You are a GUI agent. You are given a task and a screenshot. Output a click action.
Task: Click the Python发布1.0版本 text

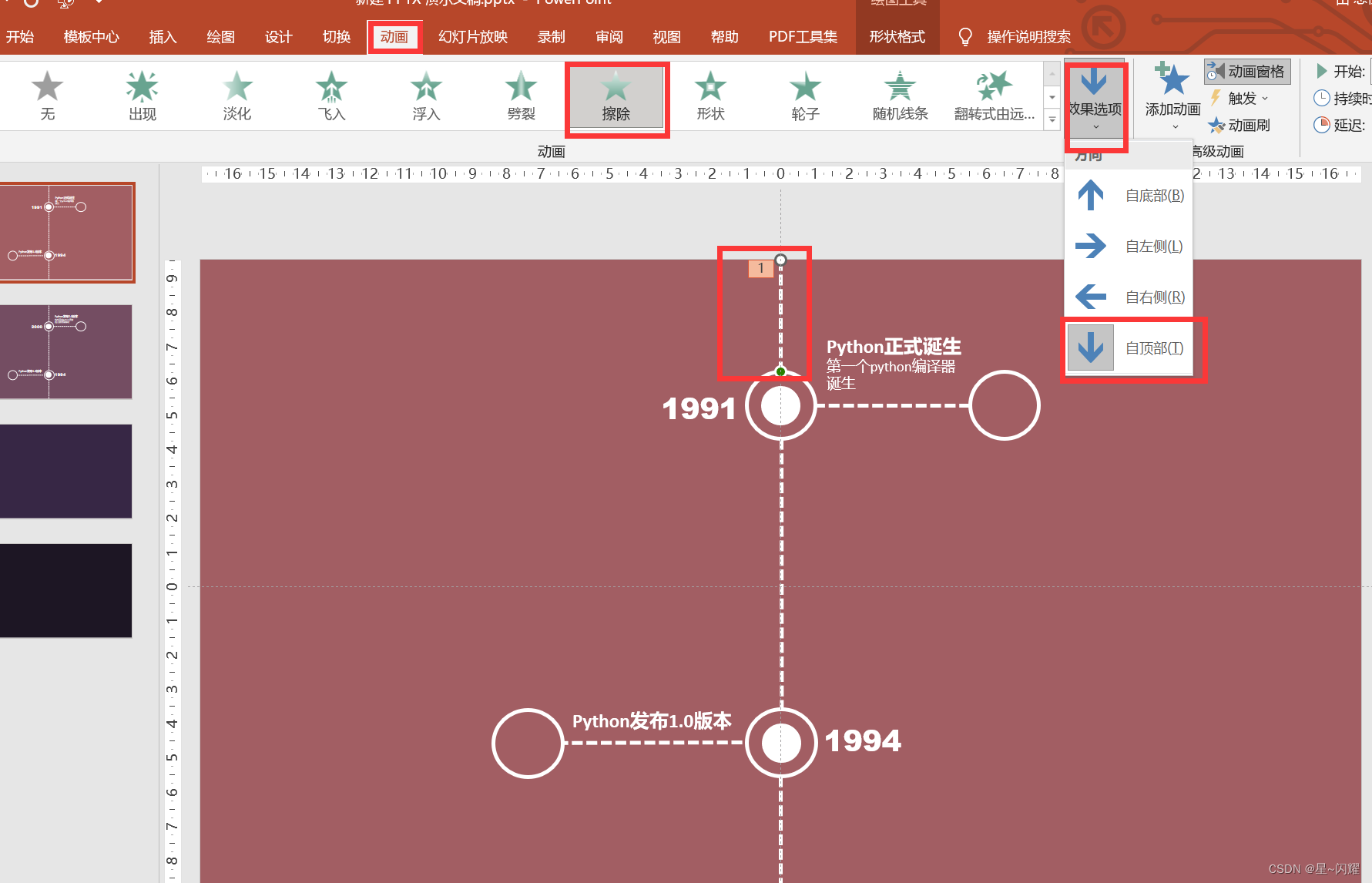click(652, 721)
